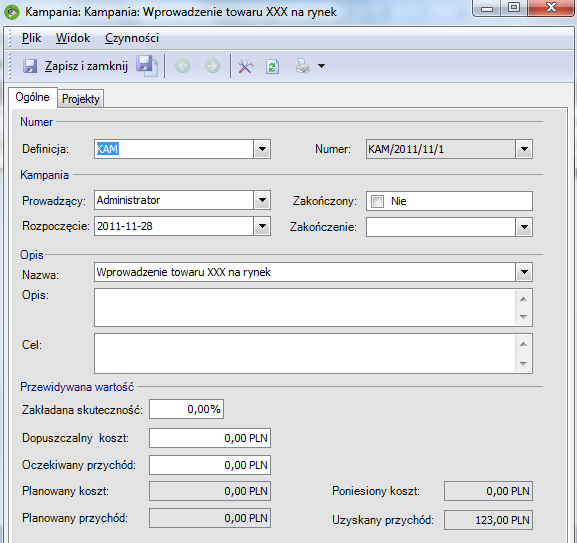
Task: Click the green refresh document icon
Action: [272, 67]
